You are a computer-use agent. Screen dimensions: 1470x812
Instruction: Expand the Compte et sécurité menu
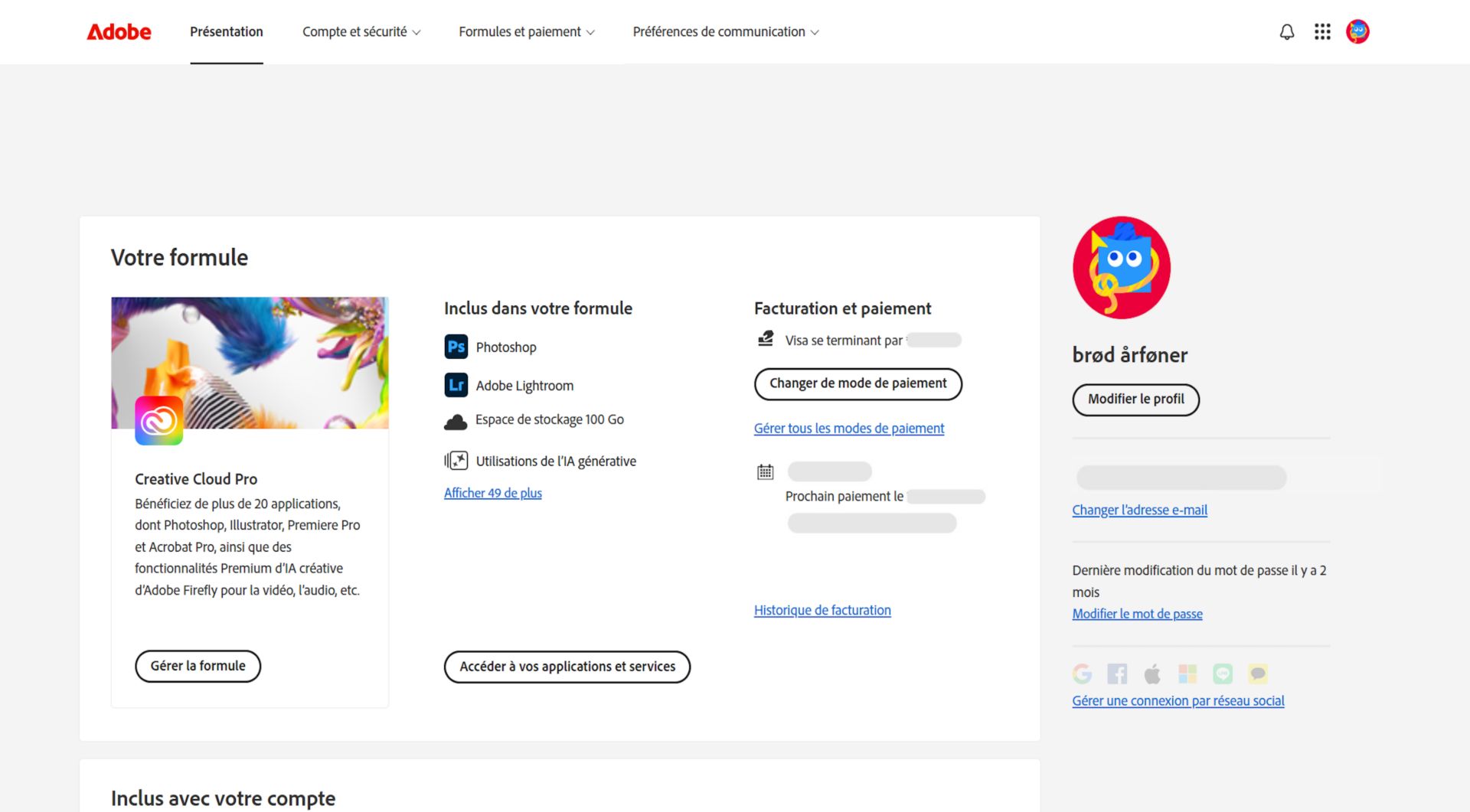361,31
